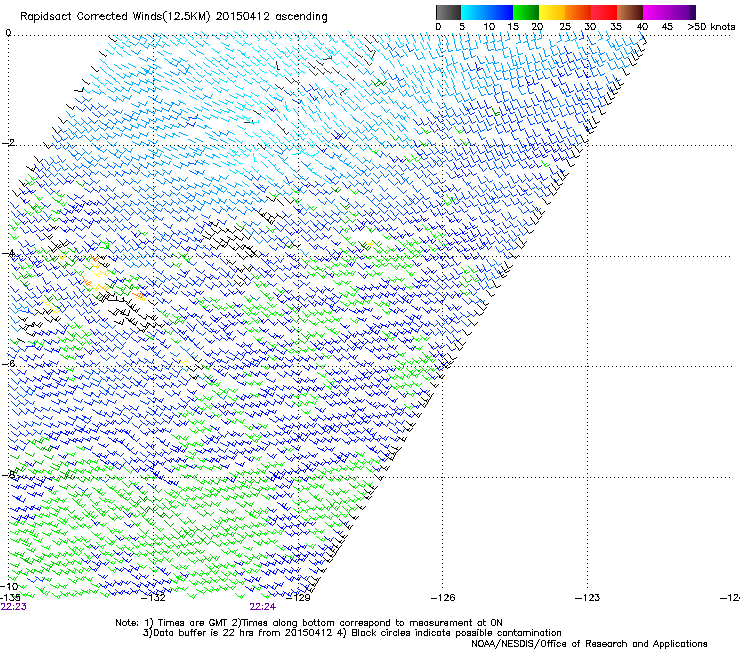Click the 'Rapidscat Corrected Winds(12.5KM)' title text
The width and height of the screenshot is (740, 650).
115,17
